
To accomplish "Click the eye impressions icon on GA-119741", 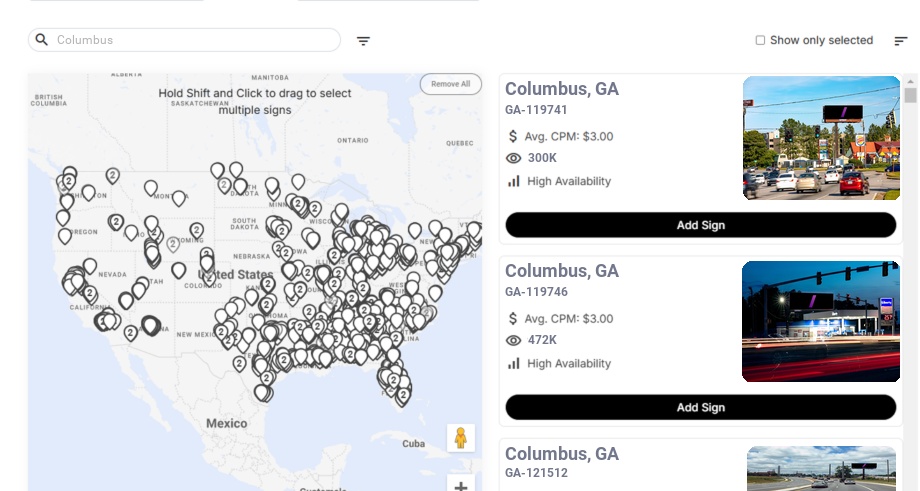I will (514, 158).
